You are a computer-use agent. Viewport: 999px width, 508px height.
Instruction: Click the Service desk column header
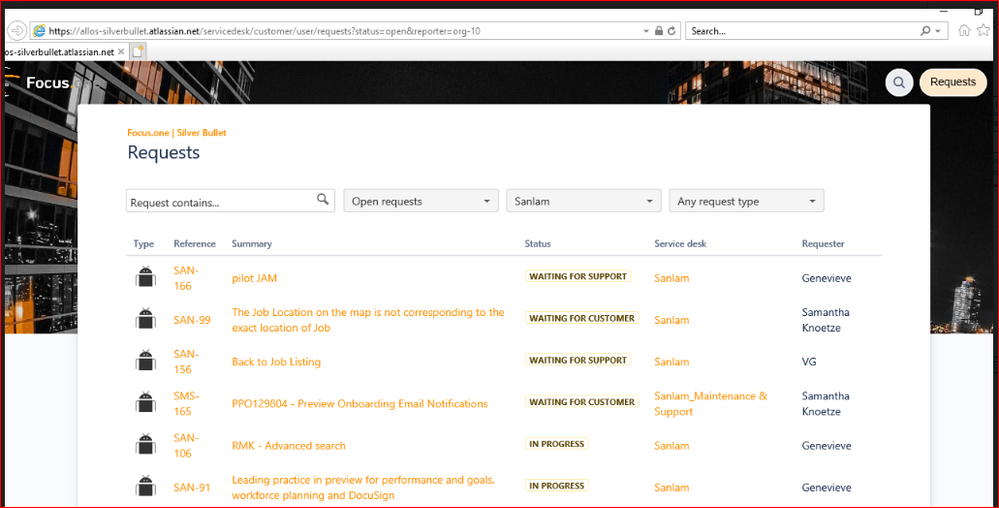[680, 243]
